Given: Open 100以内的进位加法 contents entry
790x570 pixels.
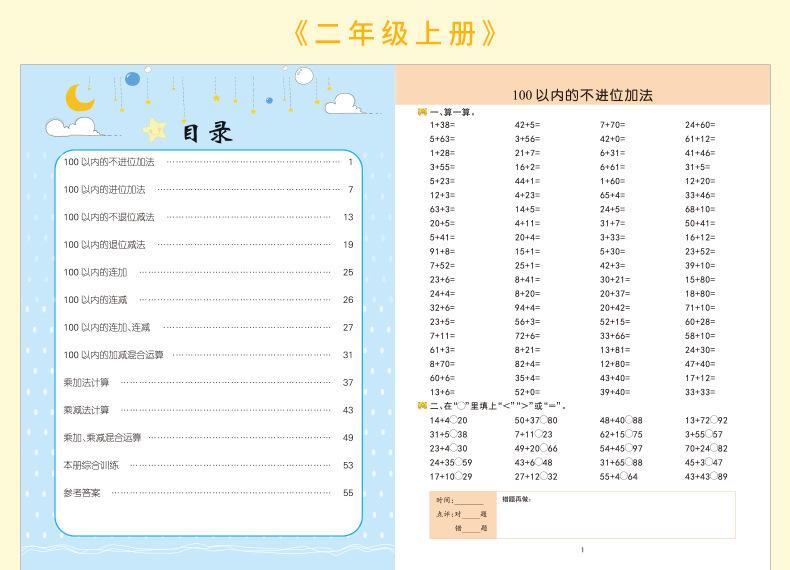Looking at the screenshot, I should click(x=104, y=189).
